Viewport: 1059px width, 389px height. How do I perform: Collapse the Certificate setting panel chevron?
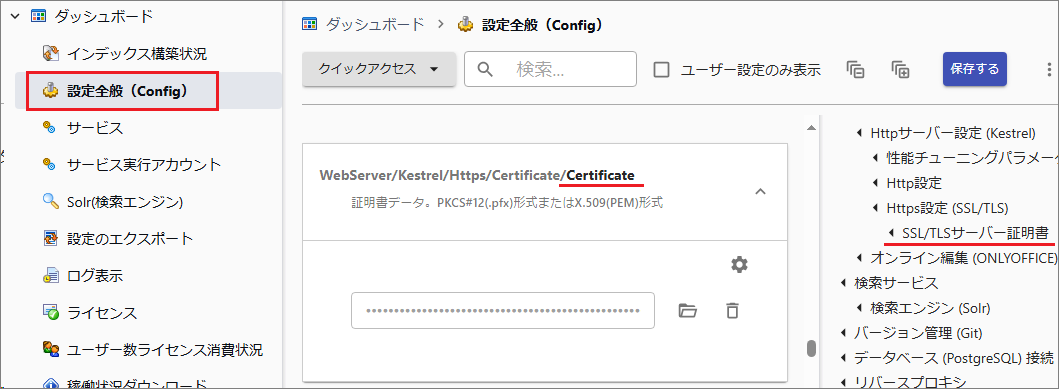760,192
